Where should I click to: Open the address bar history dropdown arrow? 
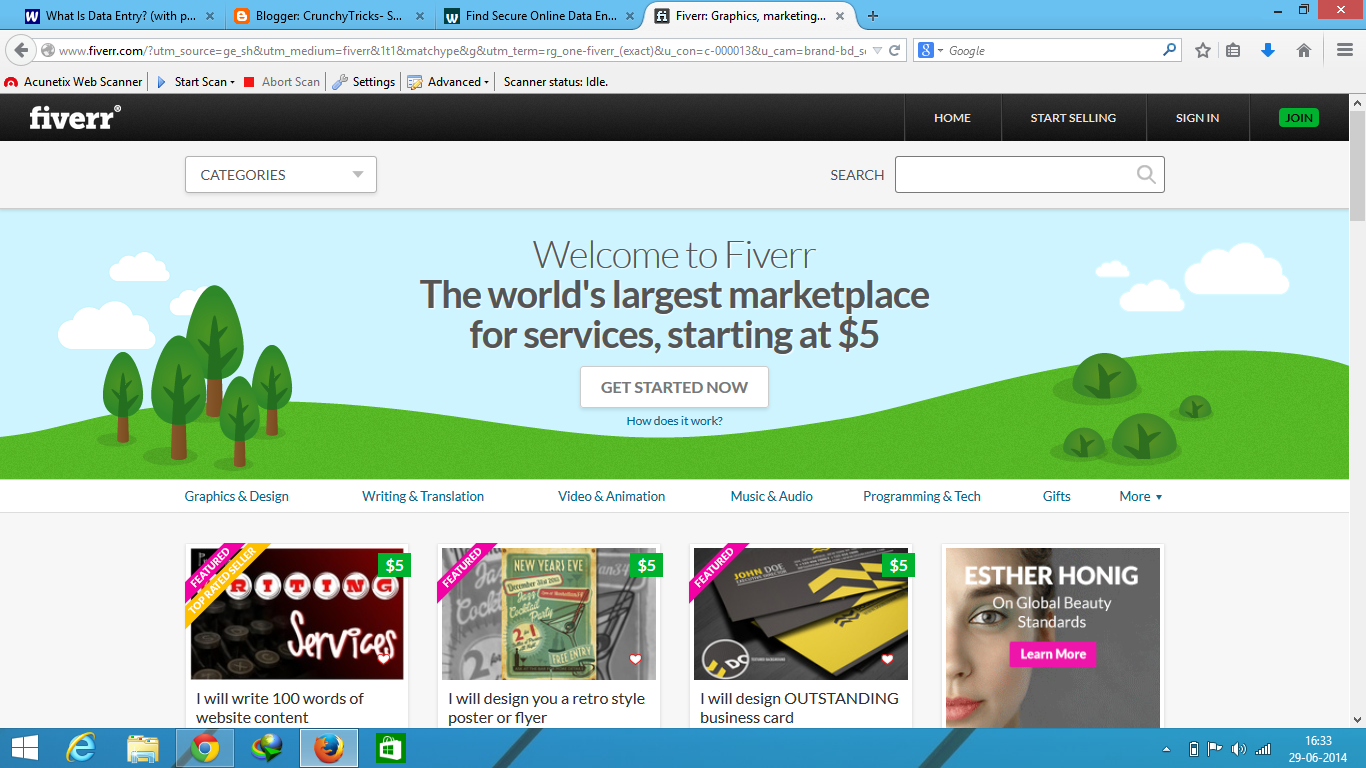pyautogui.click(x=877, y=50)
